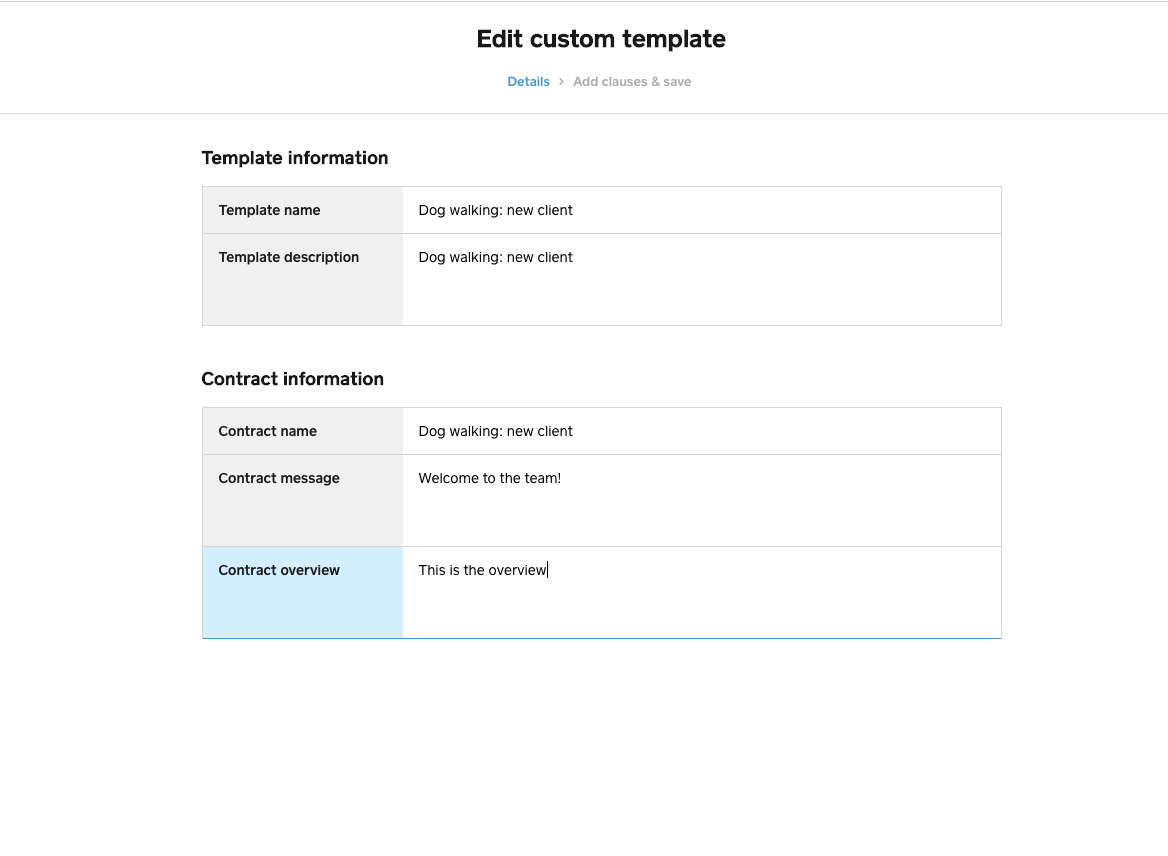Edit the Template name field

702,210
